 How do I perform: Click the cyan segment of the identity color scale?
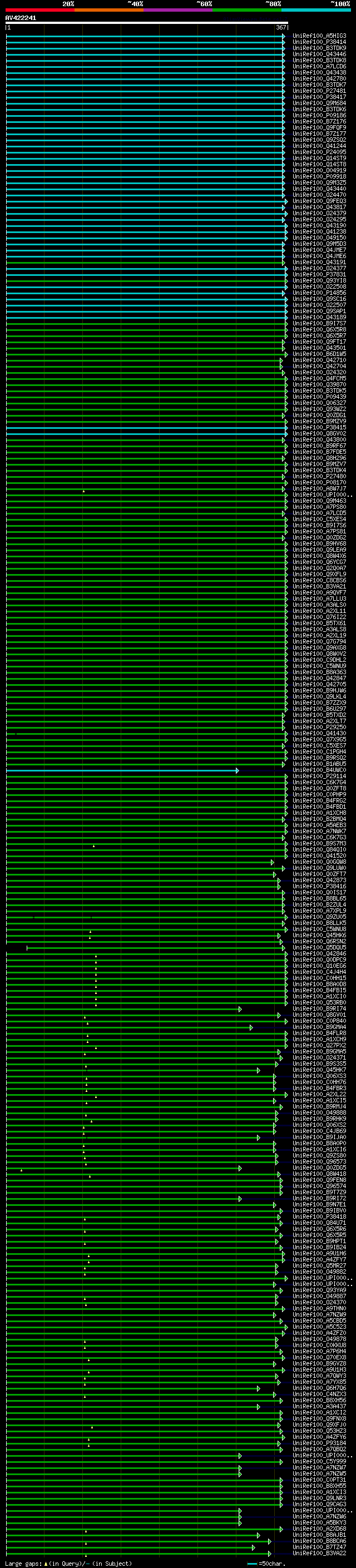click(x=316, y=10)
